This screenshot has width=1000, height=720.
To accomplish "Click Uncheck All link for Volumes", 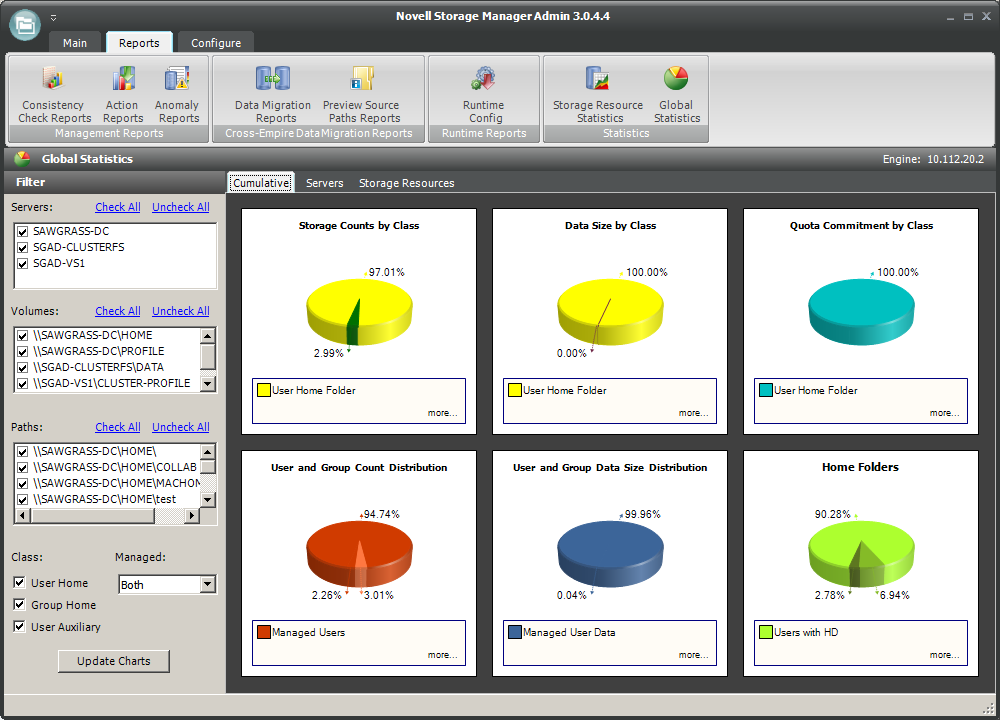I will [180, 311].
